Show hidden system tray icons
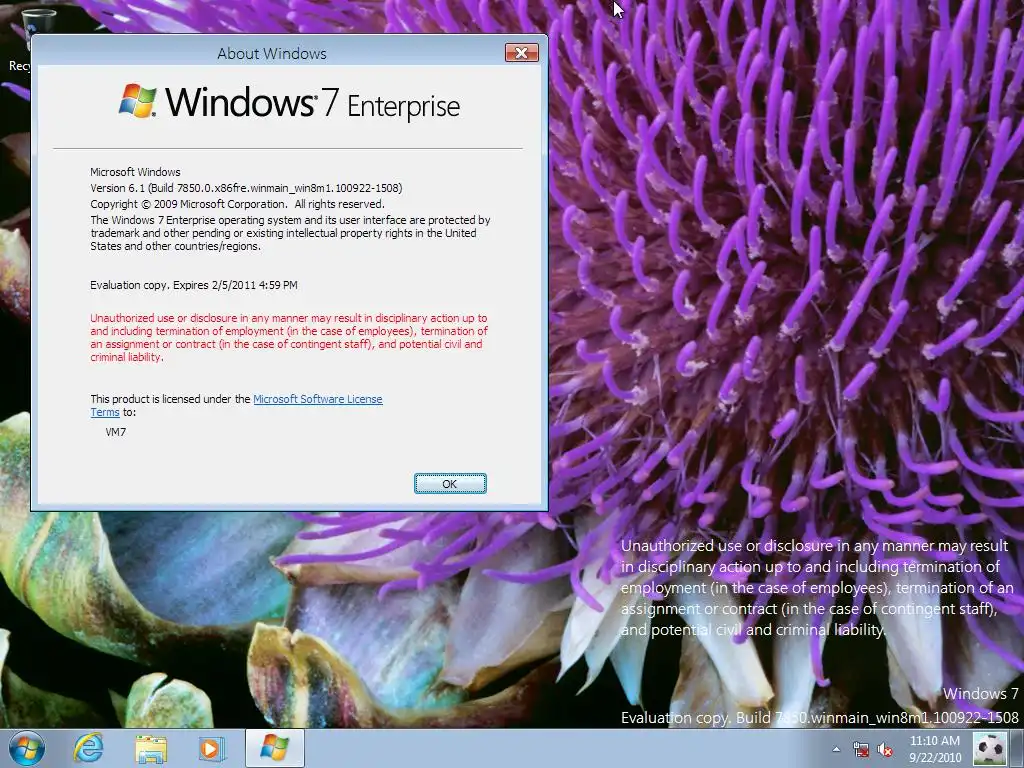This screenshot has height=768, width=1024. point(836,749)
